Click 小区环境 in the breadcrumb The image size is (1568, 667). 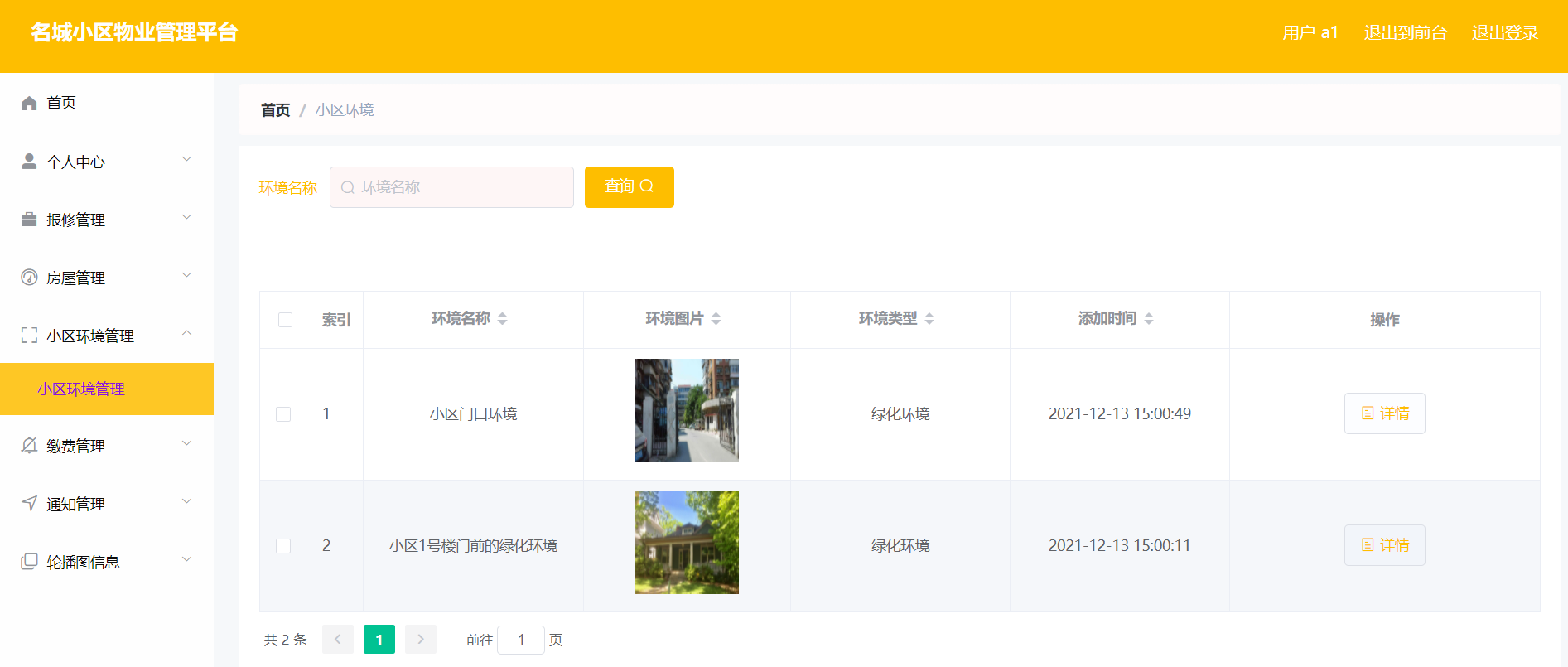(x=345, y=110)
